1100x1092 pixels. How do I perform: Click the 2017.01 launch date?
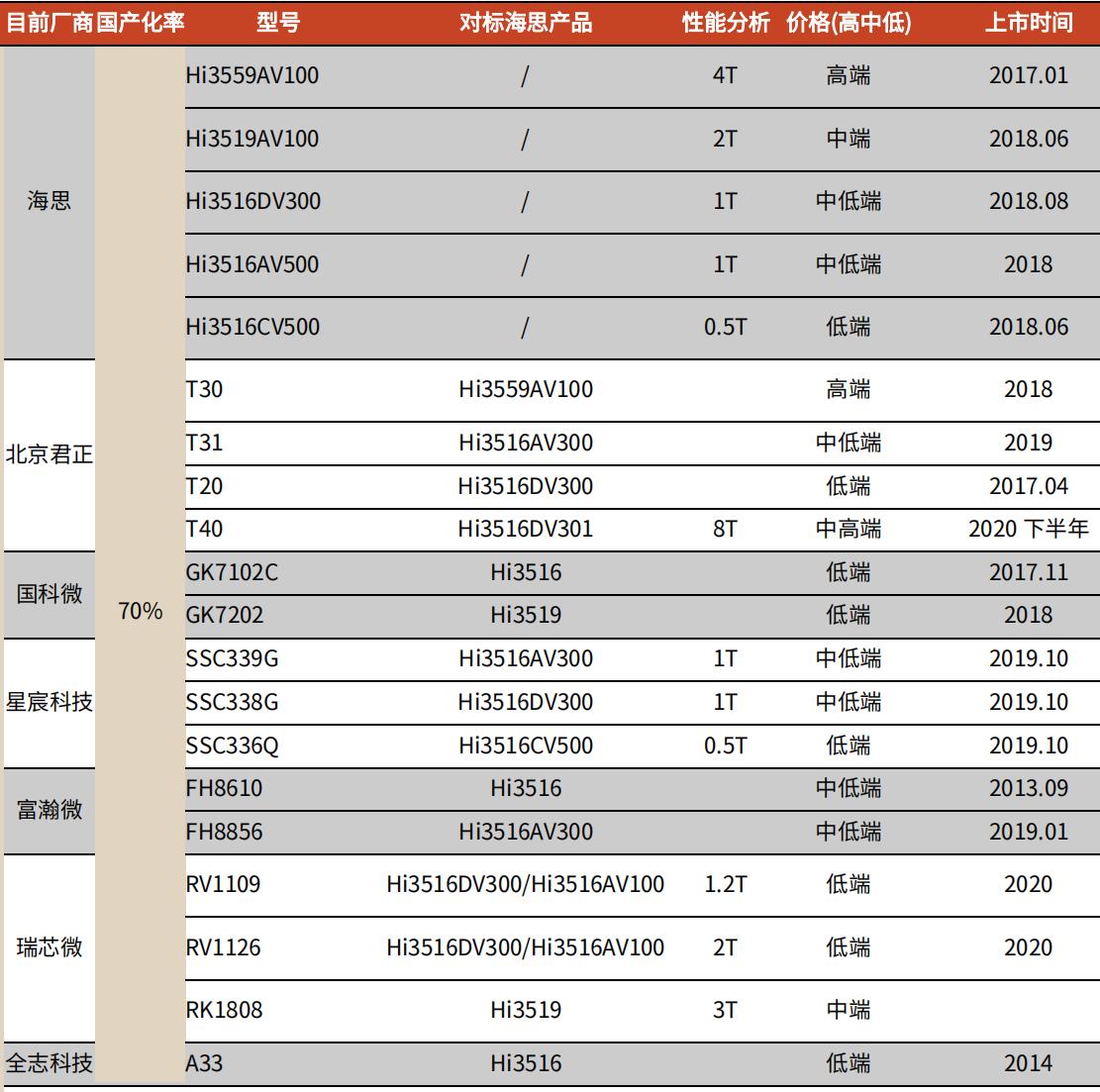tap(1029, 75)
